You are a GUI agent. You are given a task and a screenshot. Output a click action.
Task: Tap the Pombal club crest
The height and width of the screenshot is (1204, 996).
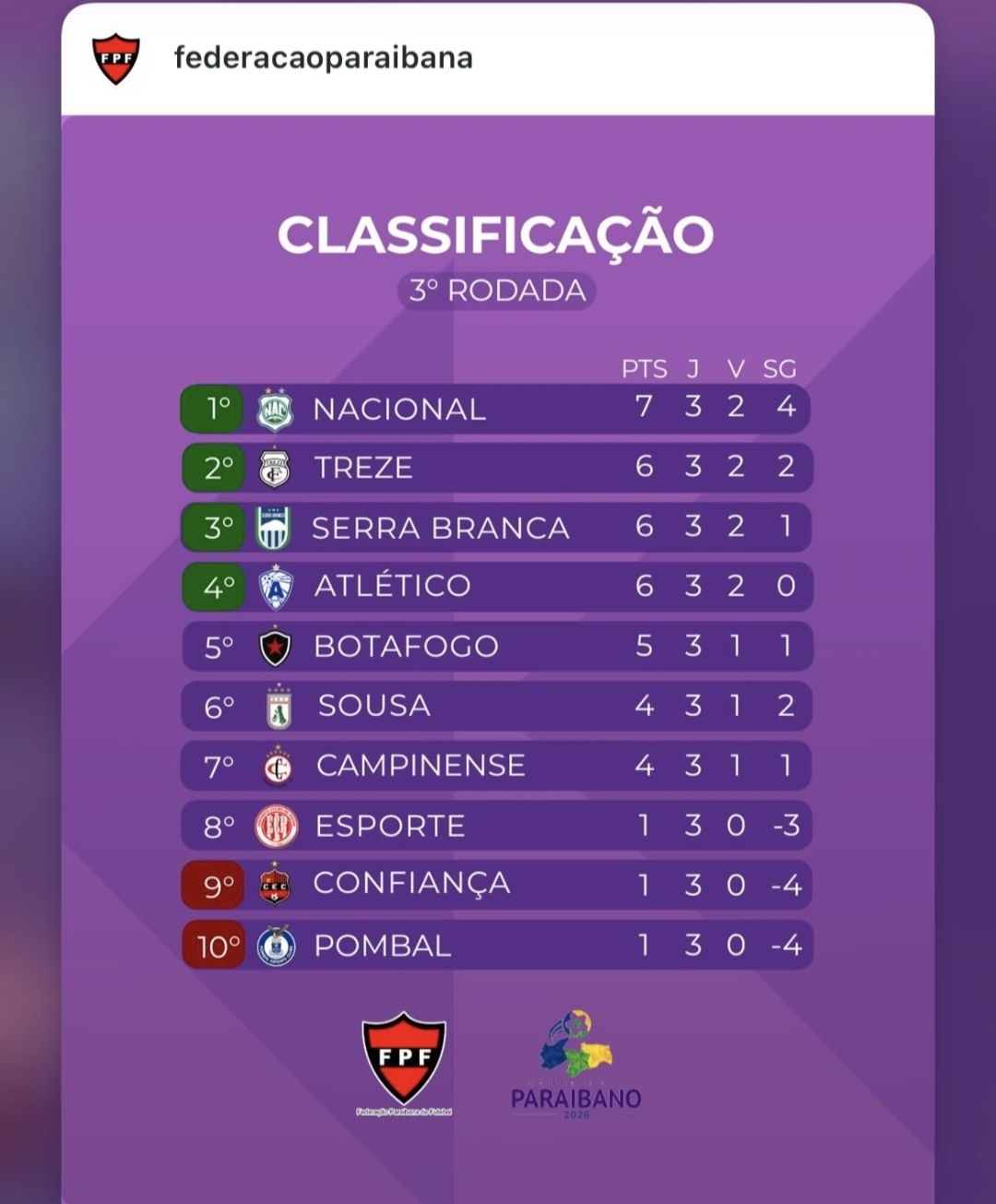(x=277, y=946)
